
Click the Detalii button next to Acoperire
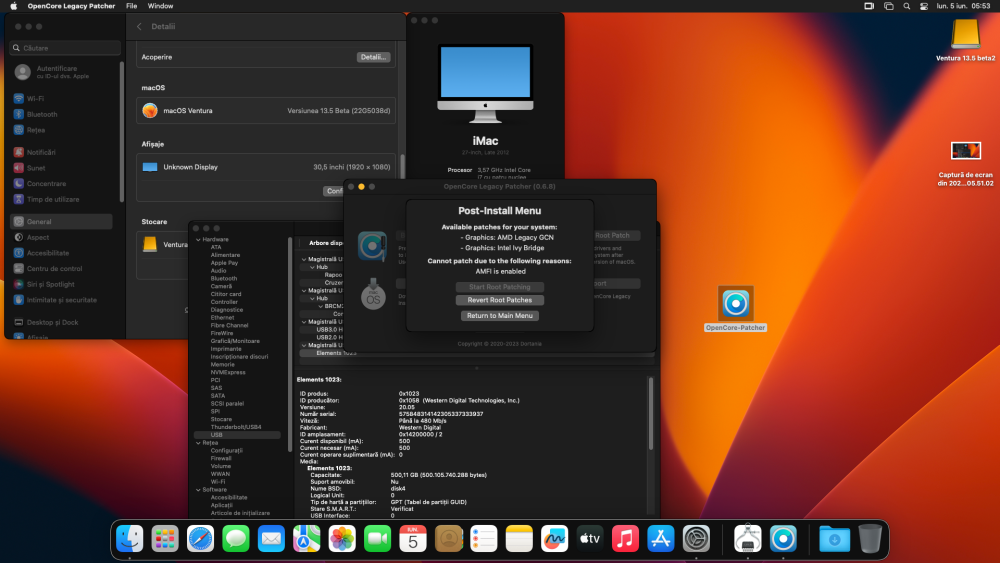(373, 57)
